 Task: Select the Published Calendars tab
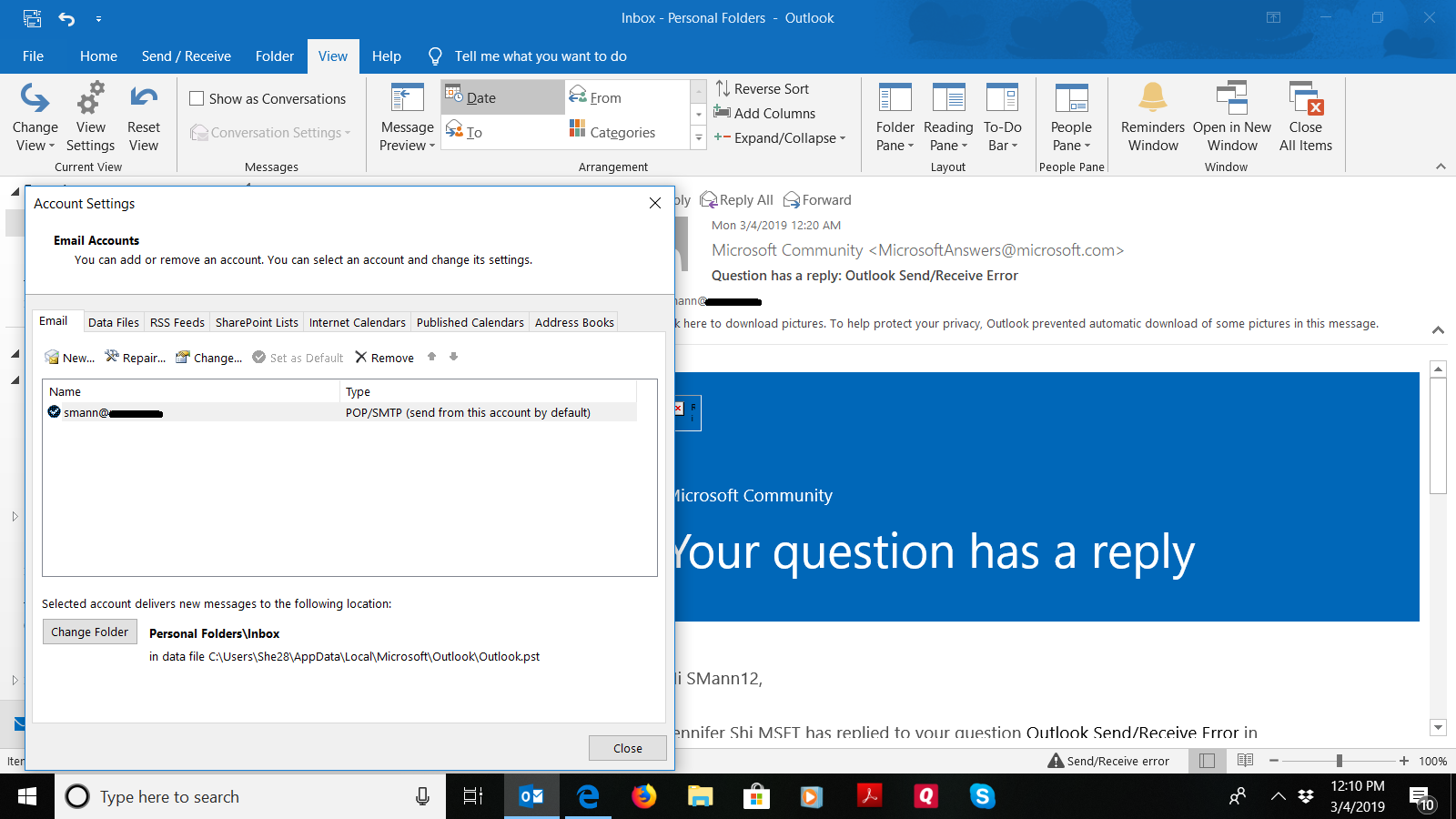tap(470, 322)
